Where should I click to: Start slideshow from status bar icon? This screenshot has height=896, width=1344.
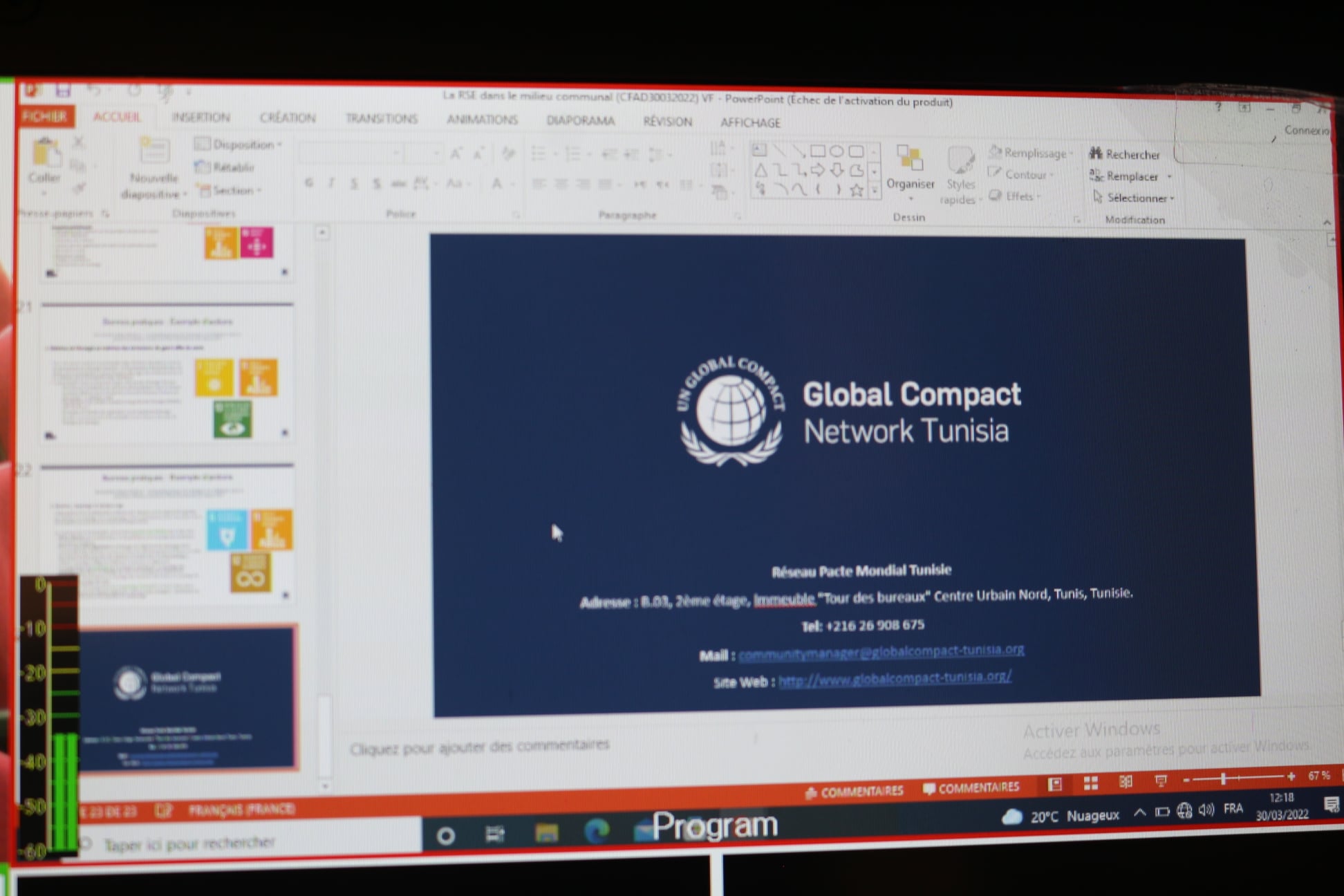click(1161, 781)
